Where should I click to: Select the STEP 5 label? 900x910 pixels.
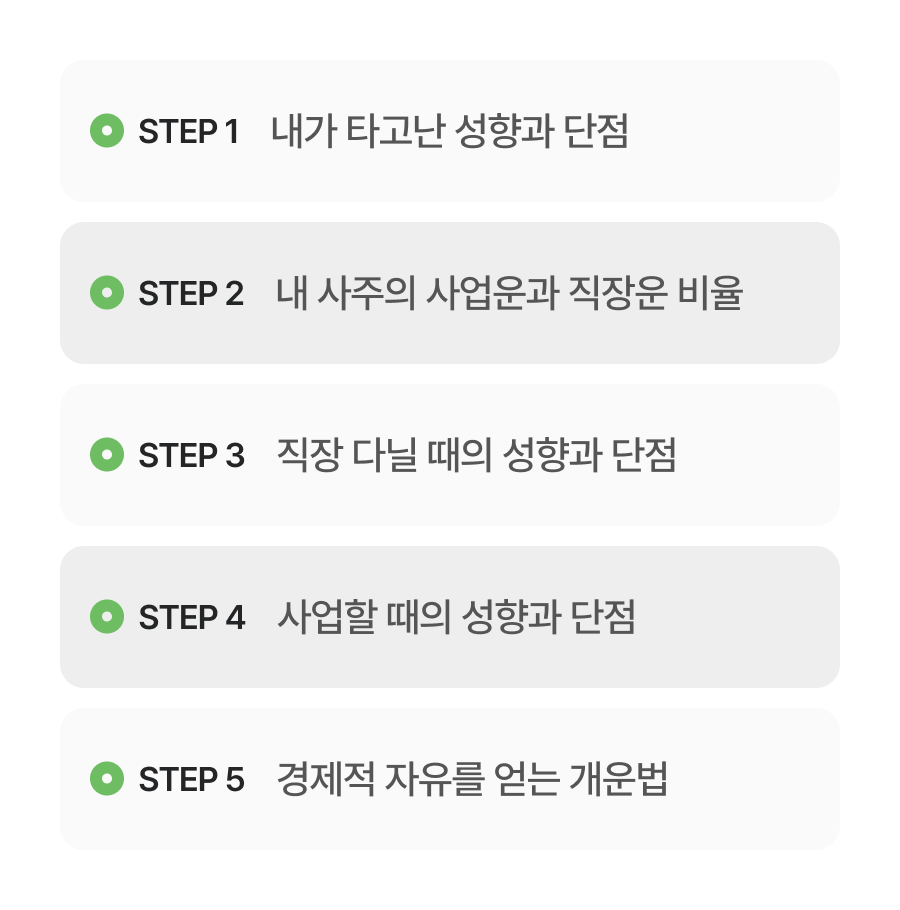[x=191, y=779]
